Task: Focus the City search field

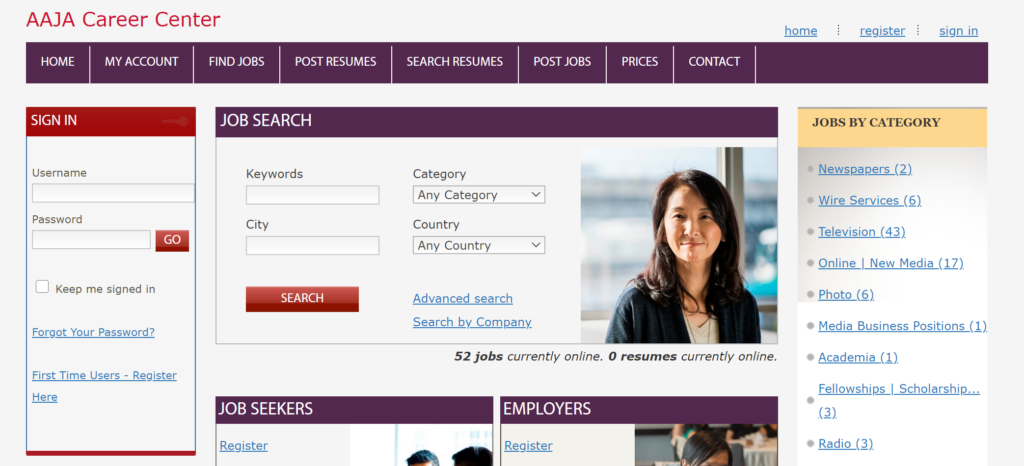Action: click(312, 245)
